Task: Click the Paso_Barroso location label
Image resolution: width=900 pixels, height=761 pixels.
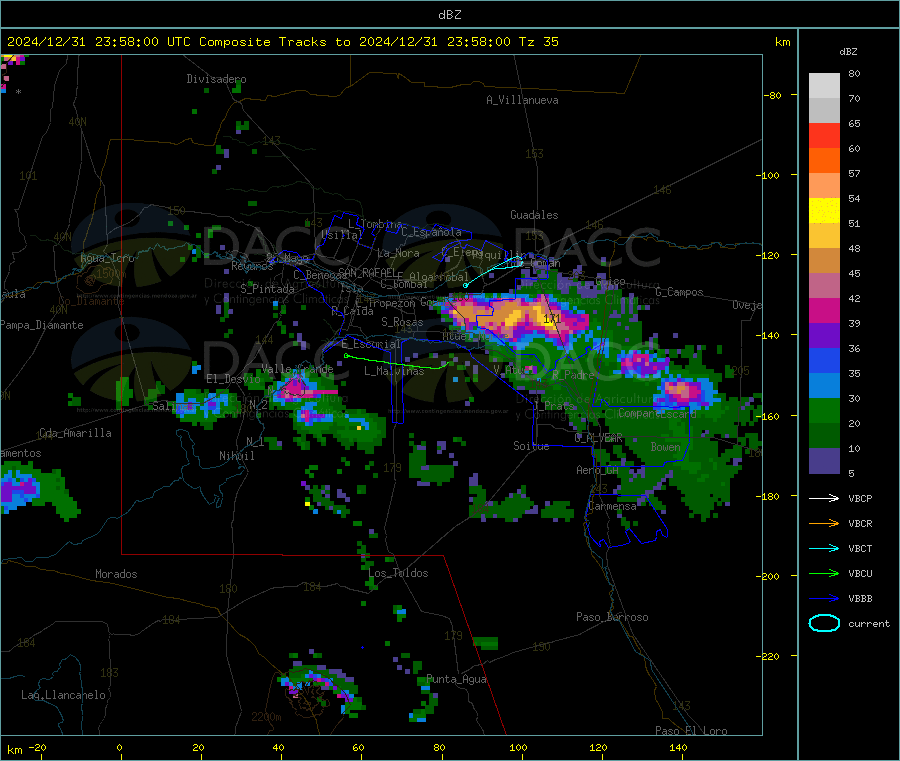Action: 612,617
